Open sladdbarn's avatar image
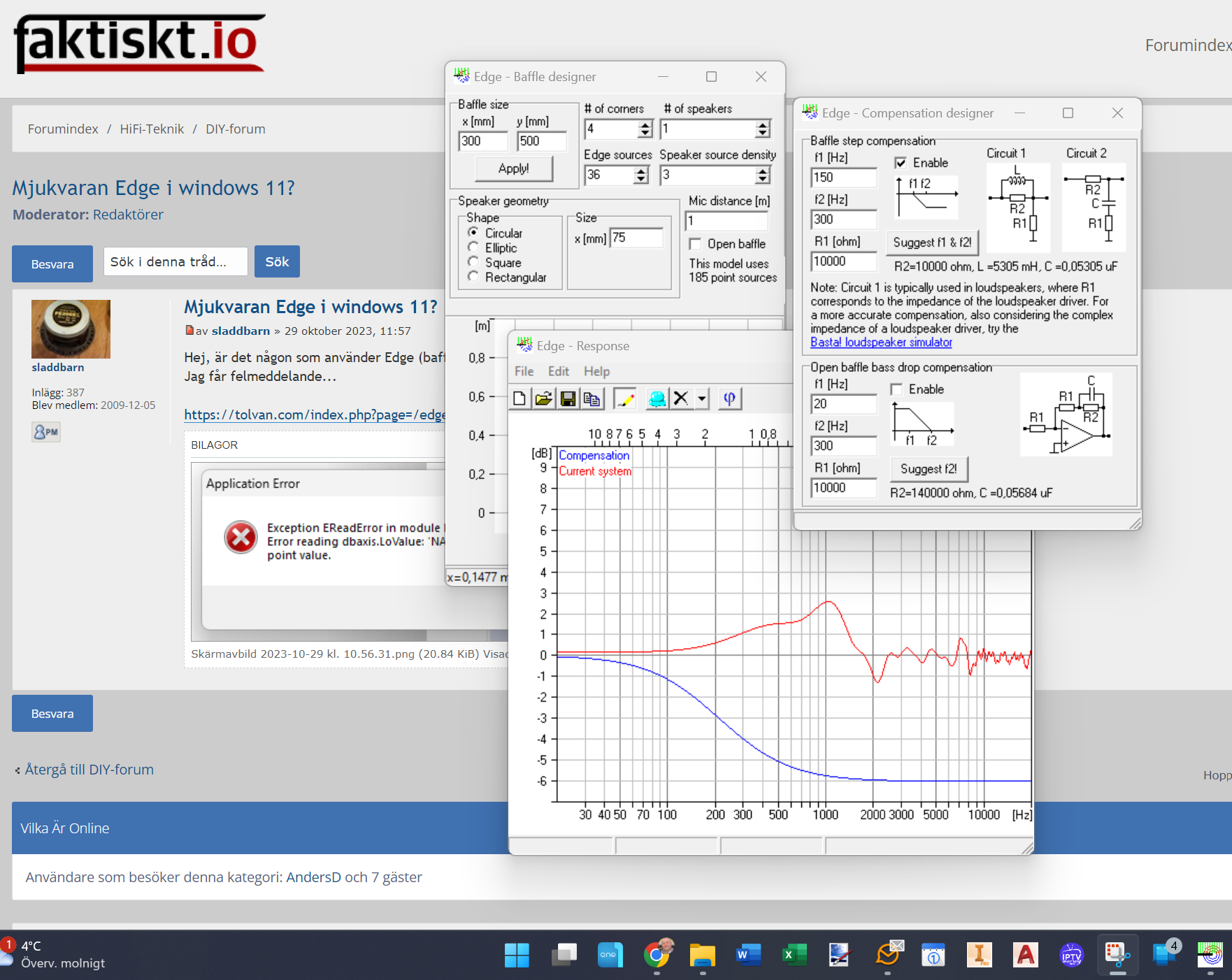The image size is (1232, 980). [71, 329]
